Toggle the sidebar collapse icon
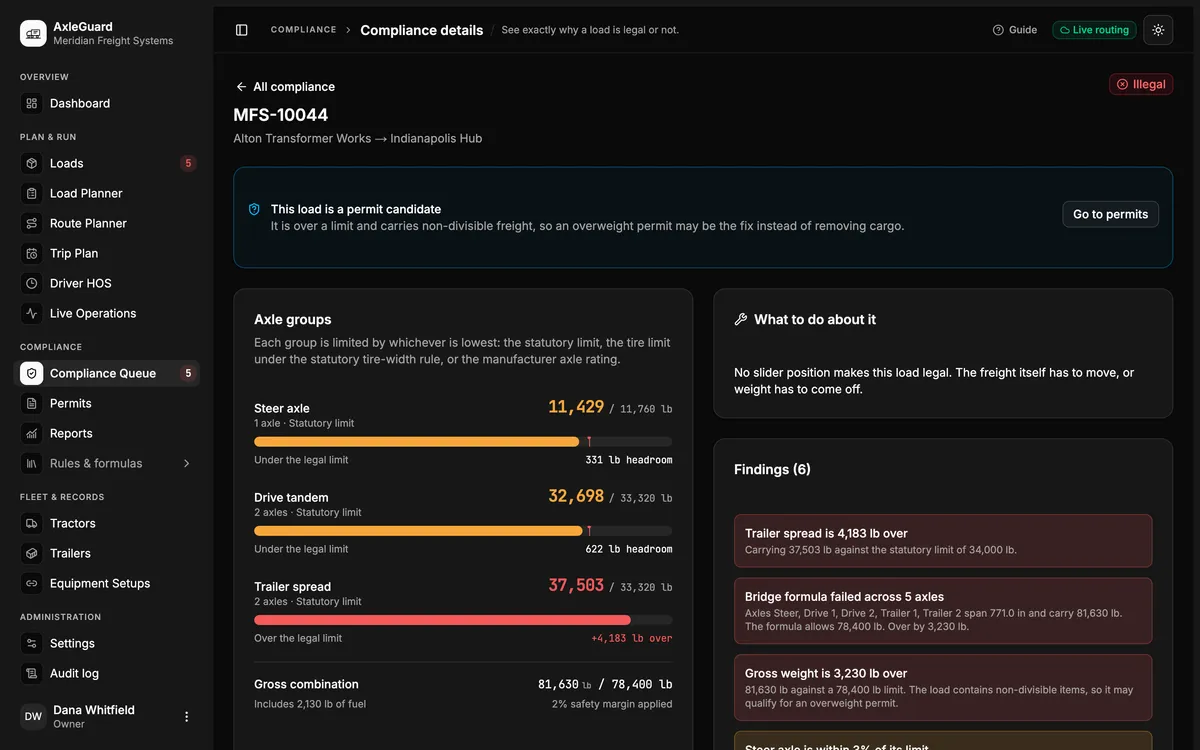This screenshot has width=1200, height=750. pos(242,30)
